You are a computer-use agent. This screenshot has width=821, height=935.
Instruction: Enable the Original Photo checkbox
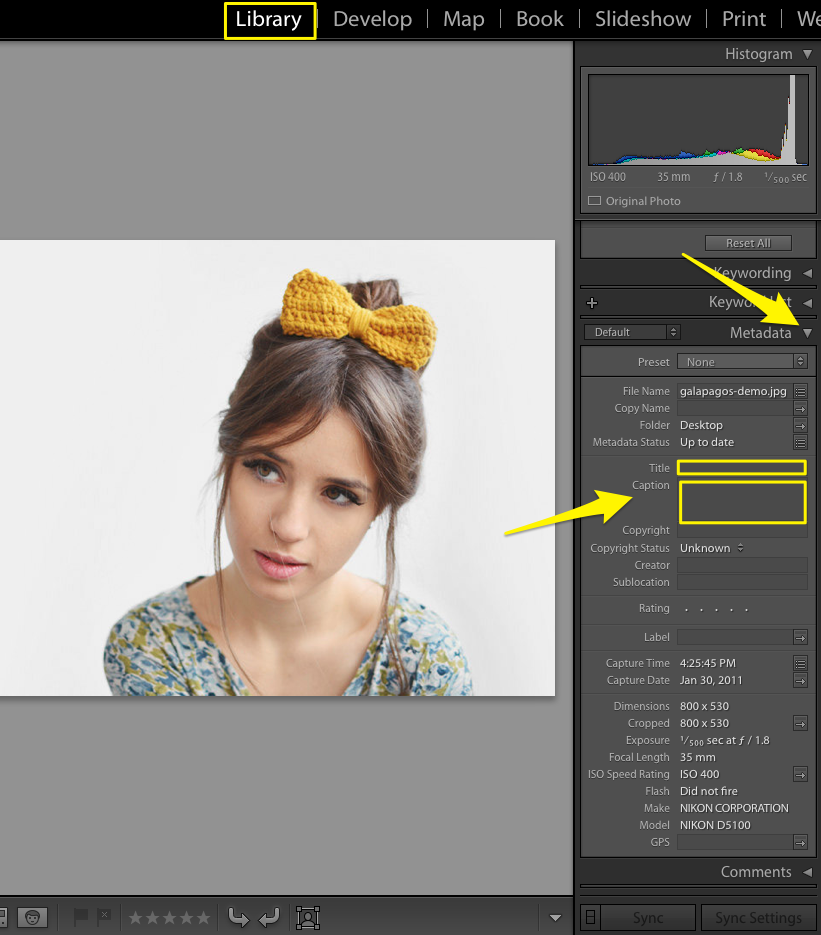(x=594, y=201)
